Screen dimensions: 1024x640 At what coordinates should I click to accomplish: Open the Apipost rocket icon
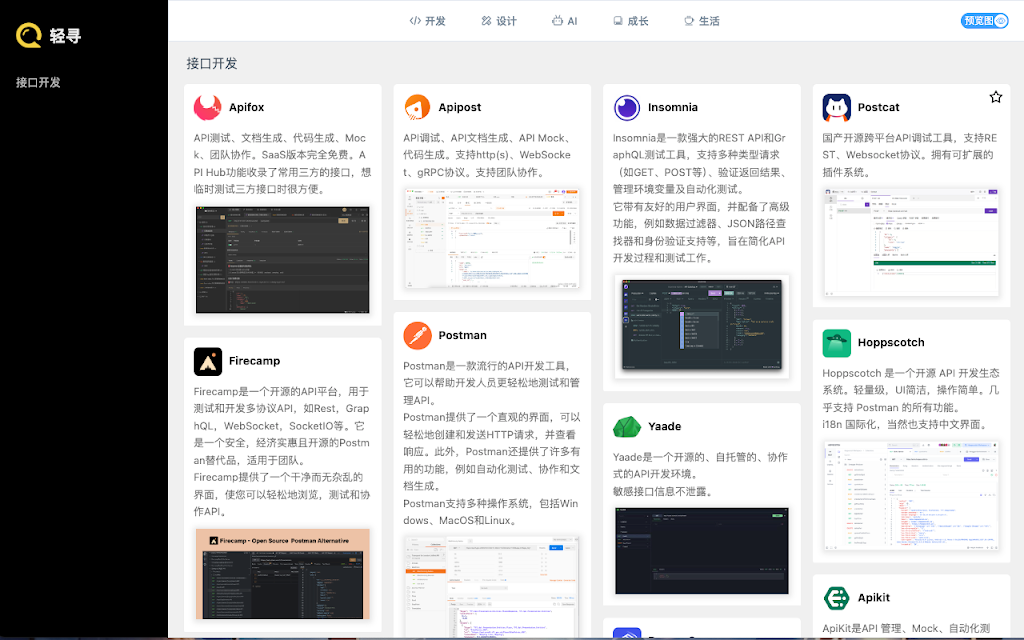tap(417, 107)
